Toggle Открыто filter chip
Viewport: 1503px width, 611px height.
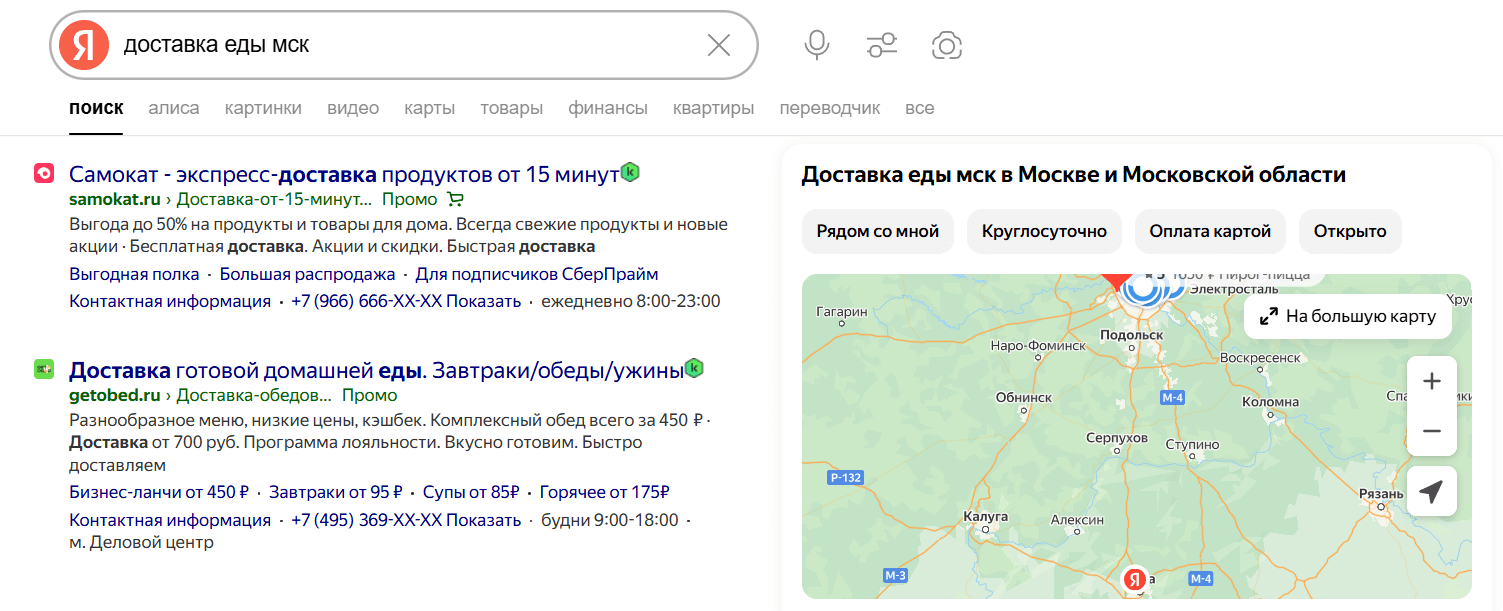click(x=1350, y=231)
